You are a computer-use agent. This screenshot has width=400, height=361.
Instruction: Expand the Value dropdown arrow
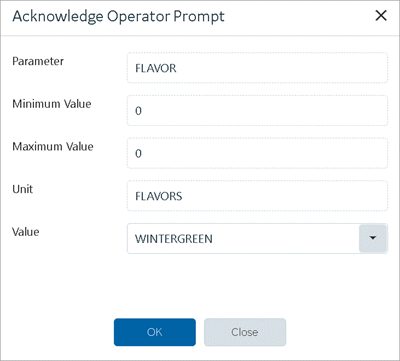[373, 238]
